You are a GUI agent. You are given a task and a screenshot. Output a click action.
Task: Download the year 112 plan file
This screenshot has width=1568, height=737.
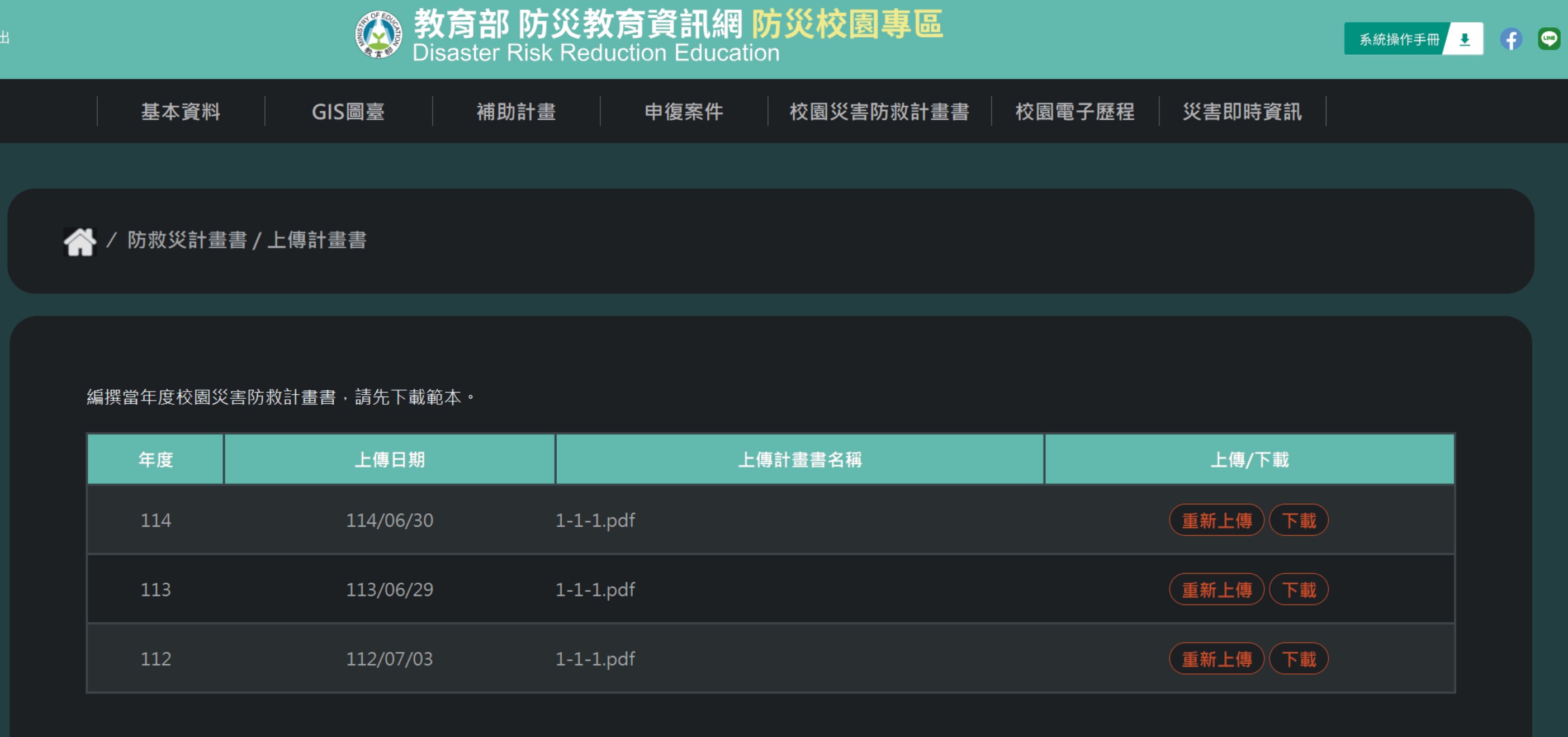pyautogui.click(x=1299, y=659)
